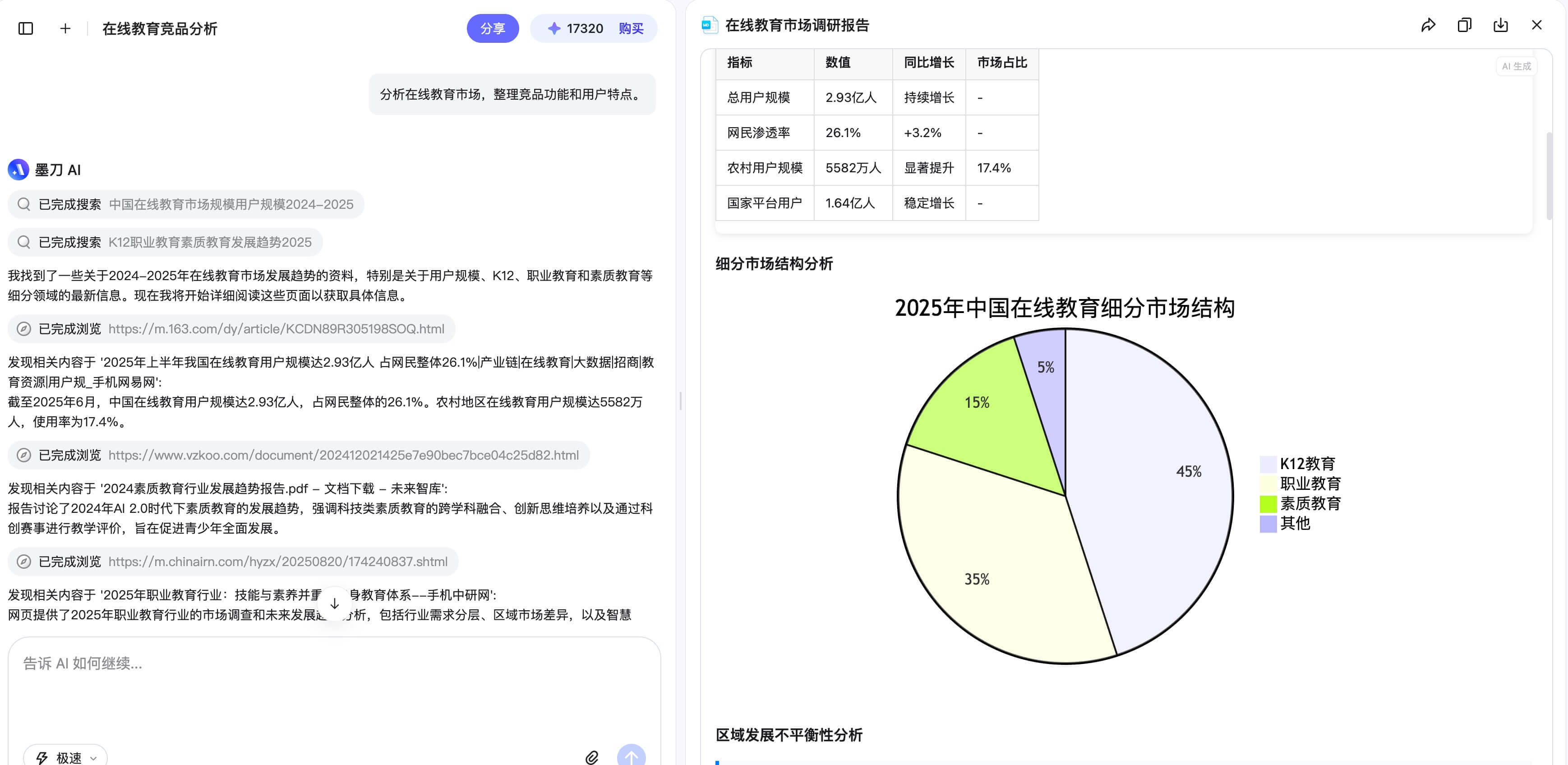Download the report via the download icon
This screenshot has height=765, width=1568.
pyautogui.click(x=1500, y=25)
